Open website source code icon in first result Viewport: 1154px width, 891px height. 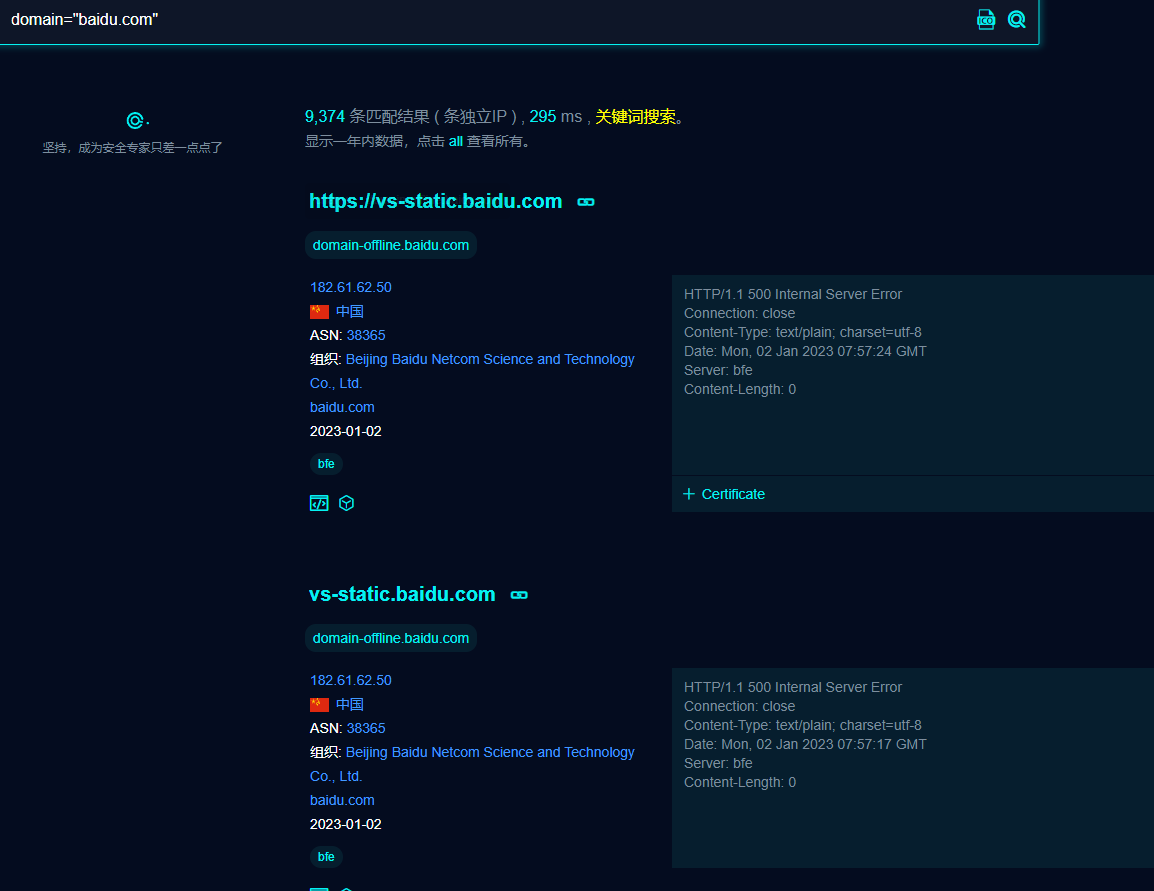[319, 503]
